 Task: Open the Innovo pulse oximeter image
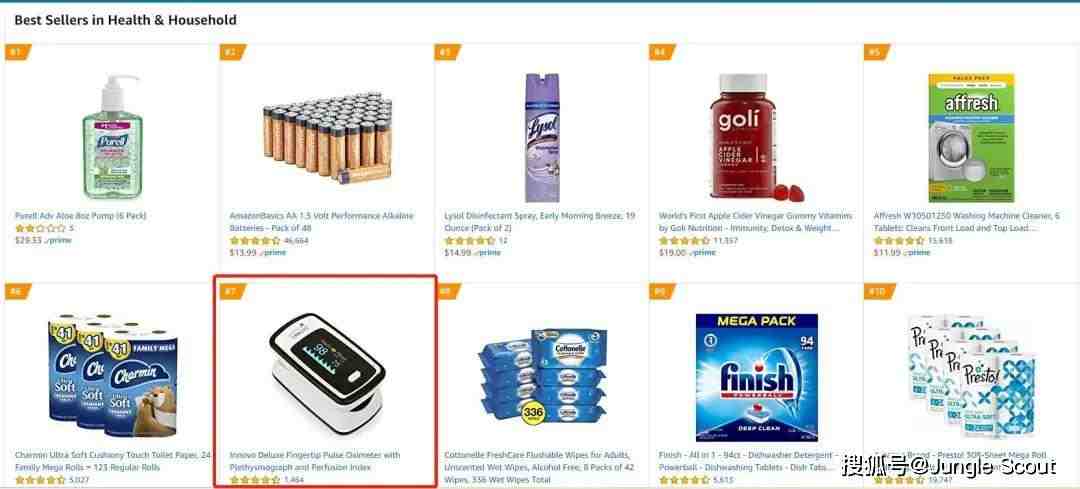(326, 374)
